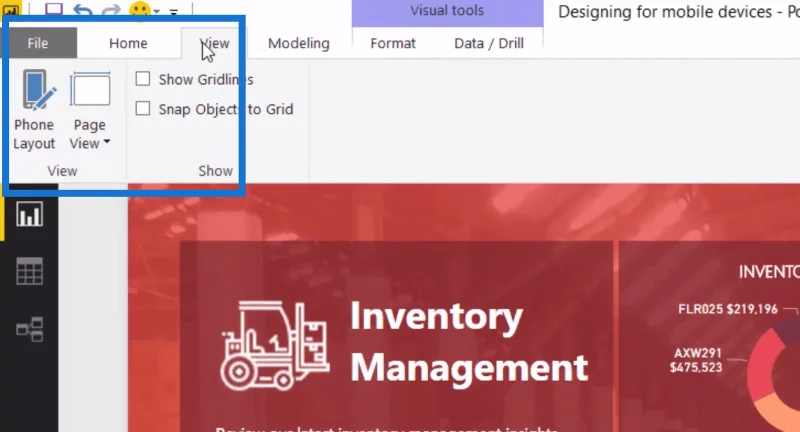Select the Format tab under Visual tools
The height and width of the screenshot is (432, 800).
pos(393,43)
